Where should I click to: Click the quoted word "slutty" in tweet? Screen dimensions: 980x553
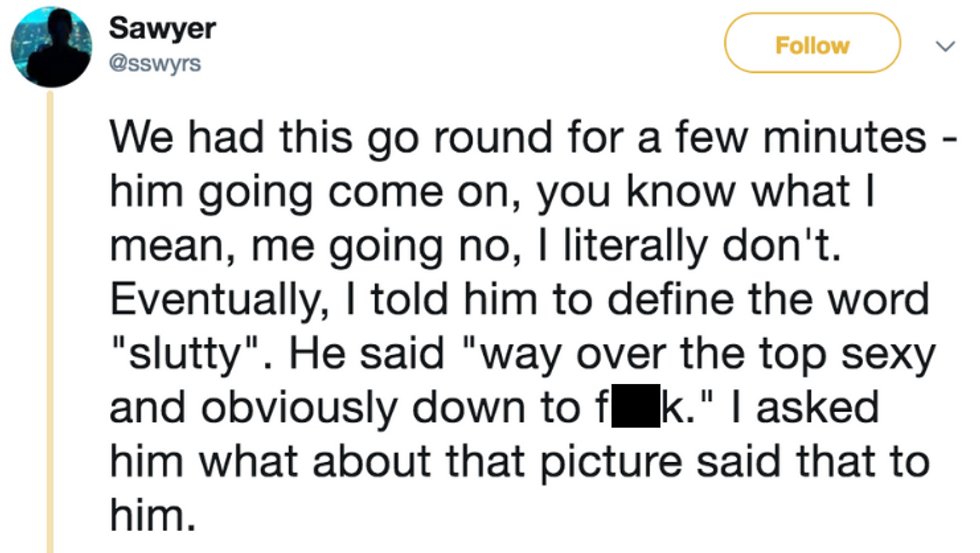point(187,354)
